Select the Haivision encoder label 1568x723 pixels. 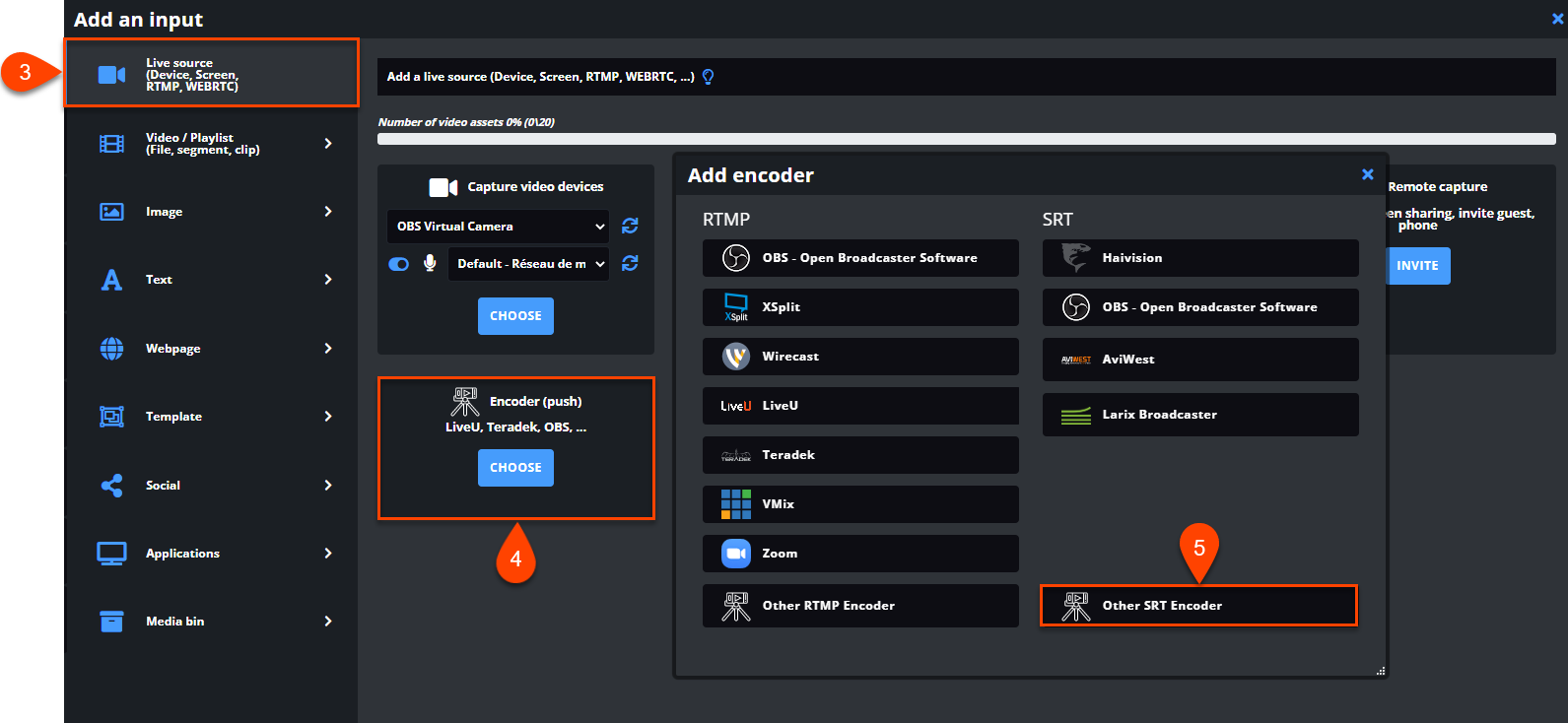click(1132, 258)
